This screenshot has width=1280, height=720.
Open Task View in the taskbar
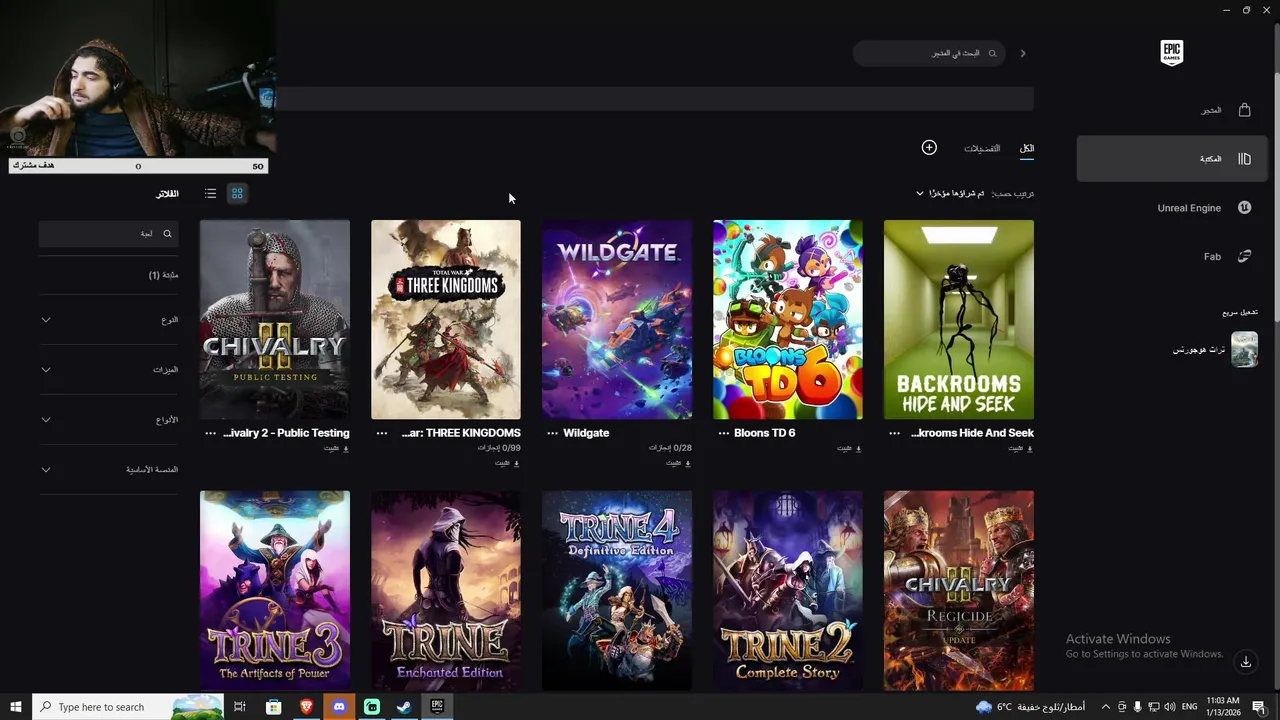coord(240,707)
